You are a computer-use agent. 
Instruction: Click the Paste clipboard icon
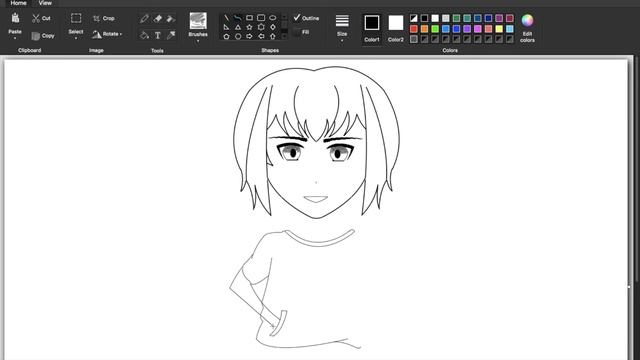[15, 18]
